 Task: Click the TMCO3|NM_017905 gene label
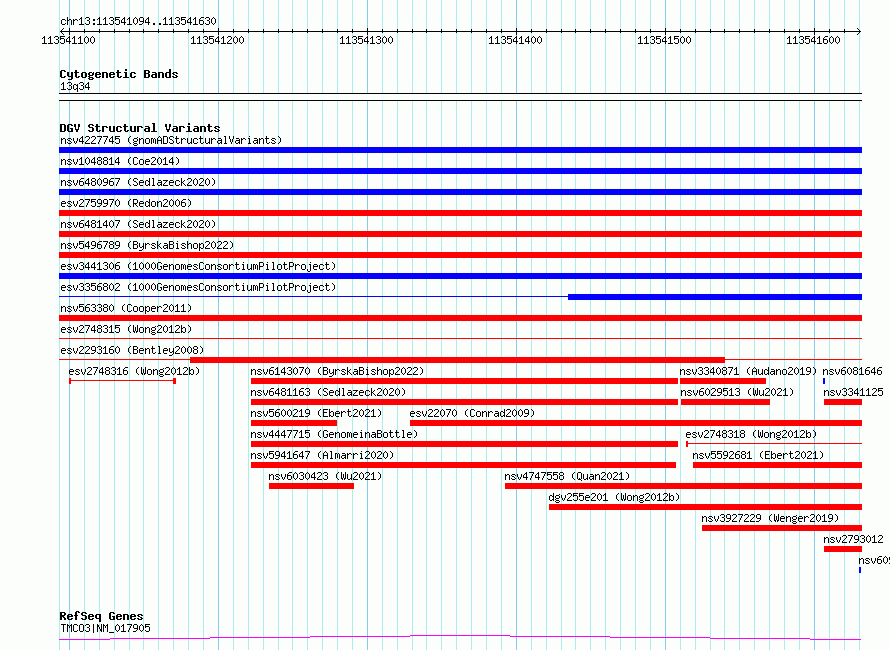pos(105,628)
